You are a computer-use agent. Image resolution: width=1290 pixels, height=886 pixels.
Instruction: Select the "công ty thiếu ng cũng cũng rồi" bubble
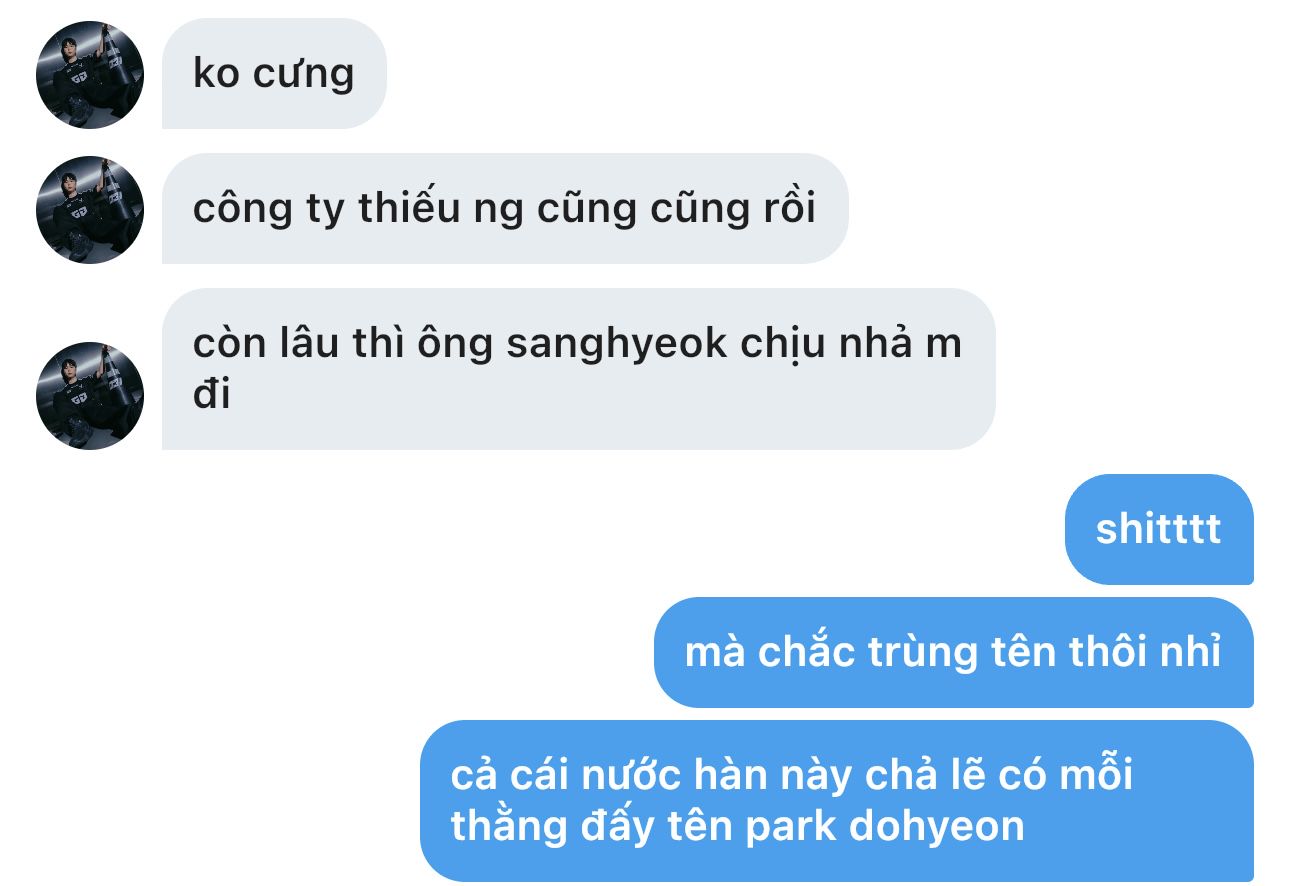point(505,209)
